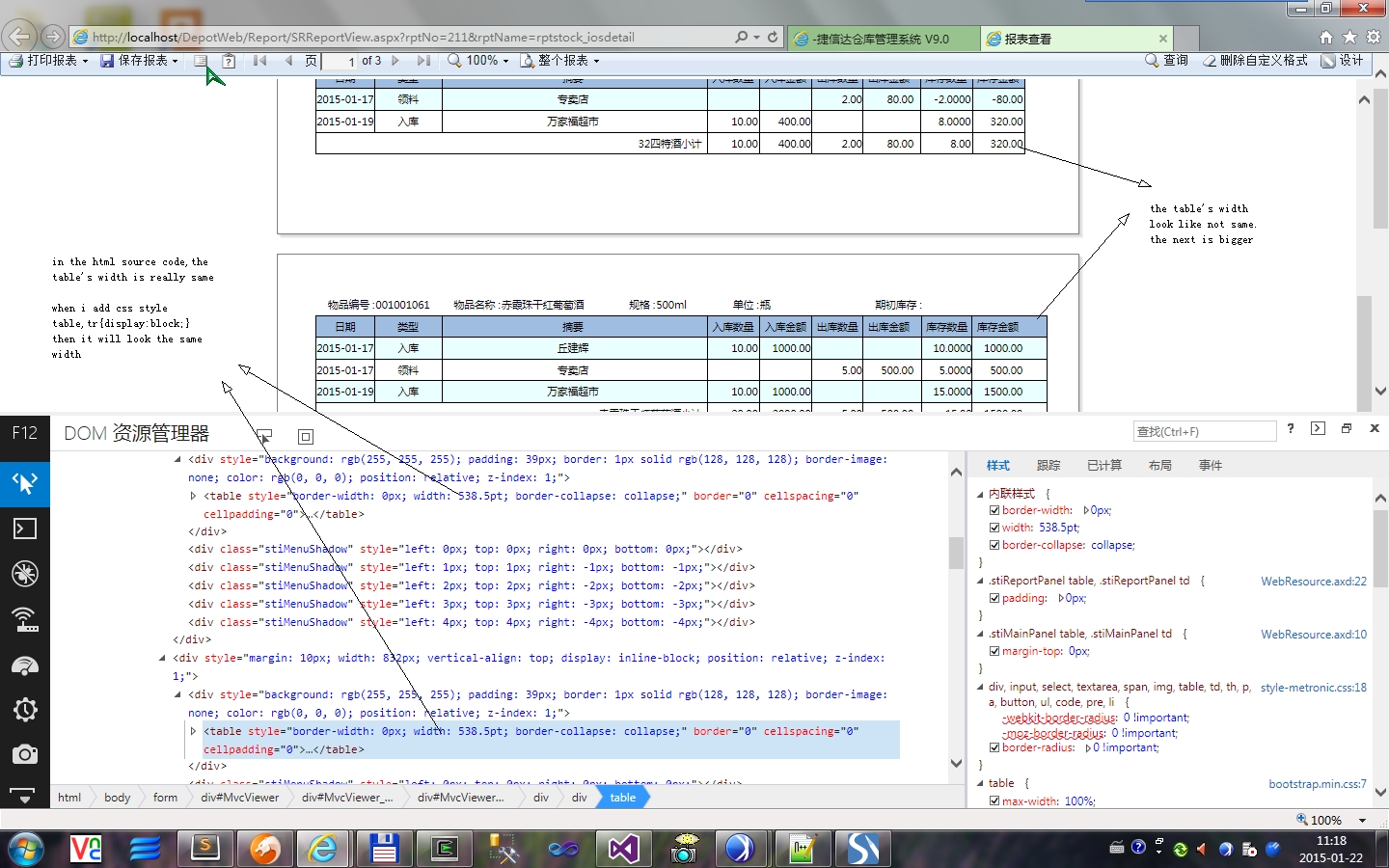The height and width of the screenshot is (868, 1389).
Task: Open the Console tool in F12 sidebar
Action: (x=25, y=529)
